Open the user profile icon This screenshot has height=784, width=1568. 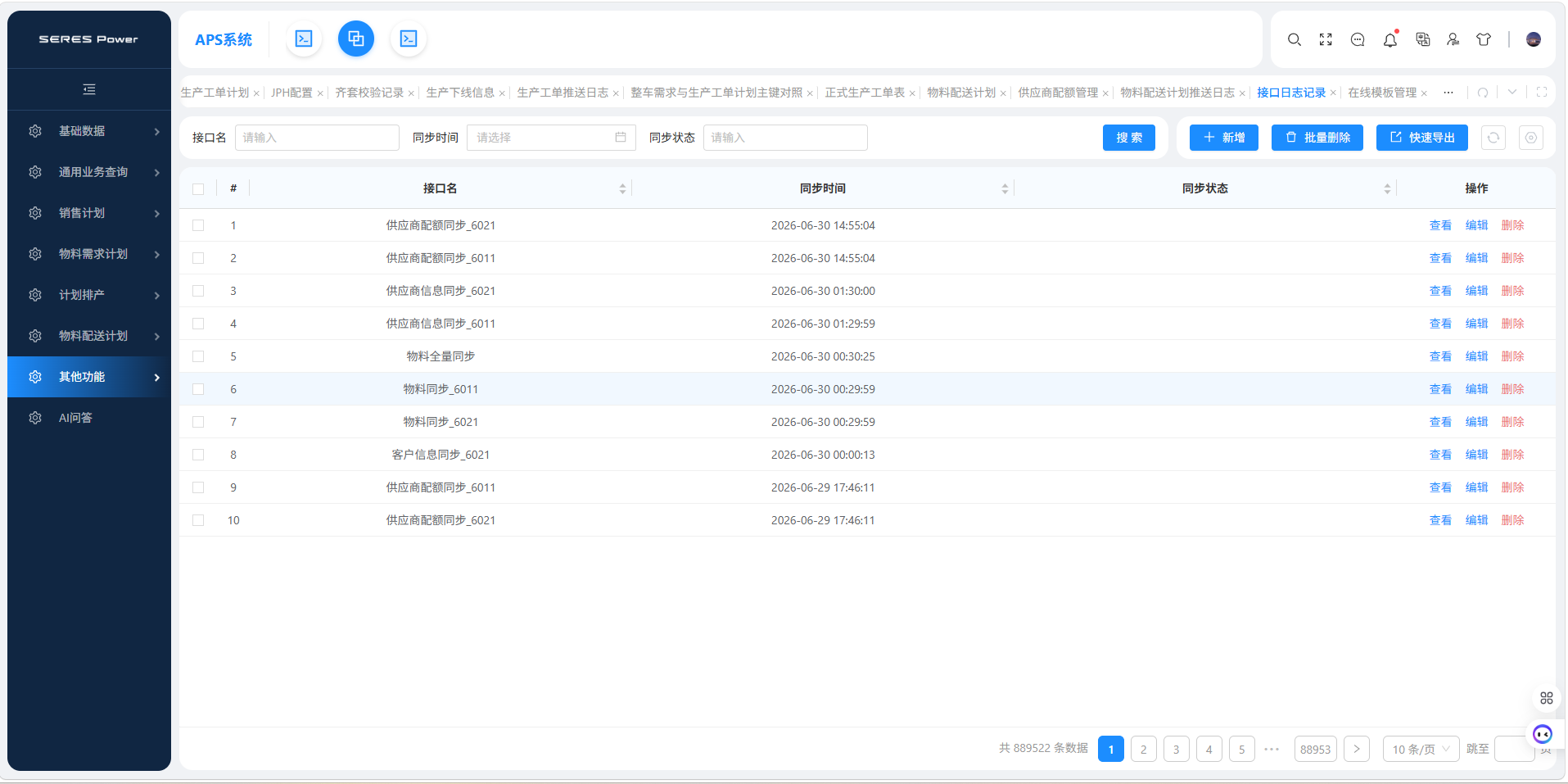click(x=1453, y=39)
